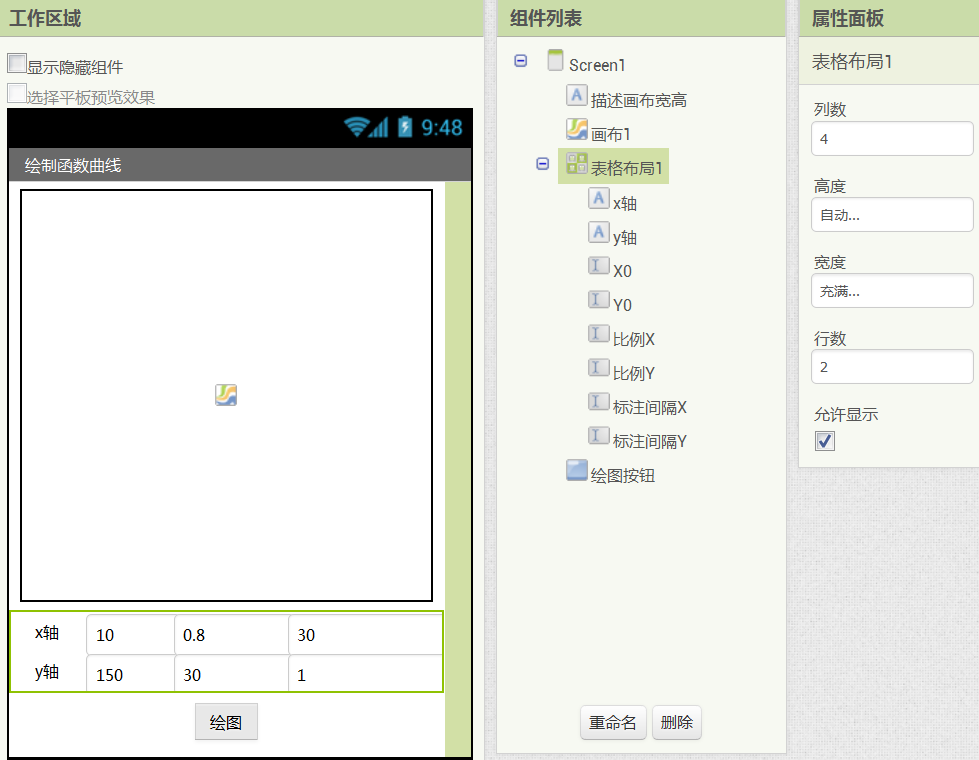Click table layout icon beside 表格布局1
Image resolution: width=979 pixels, height=760 pixels.
pos(576,163)
